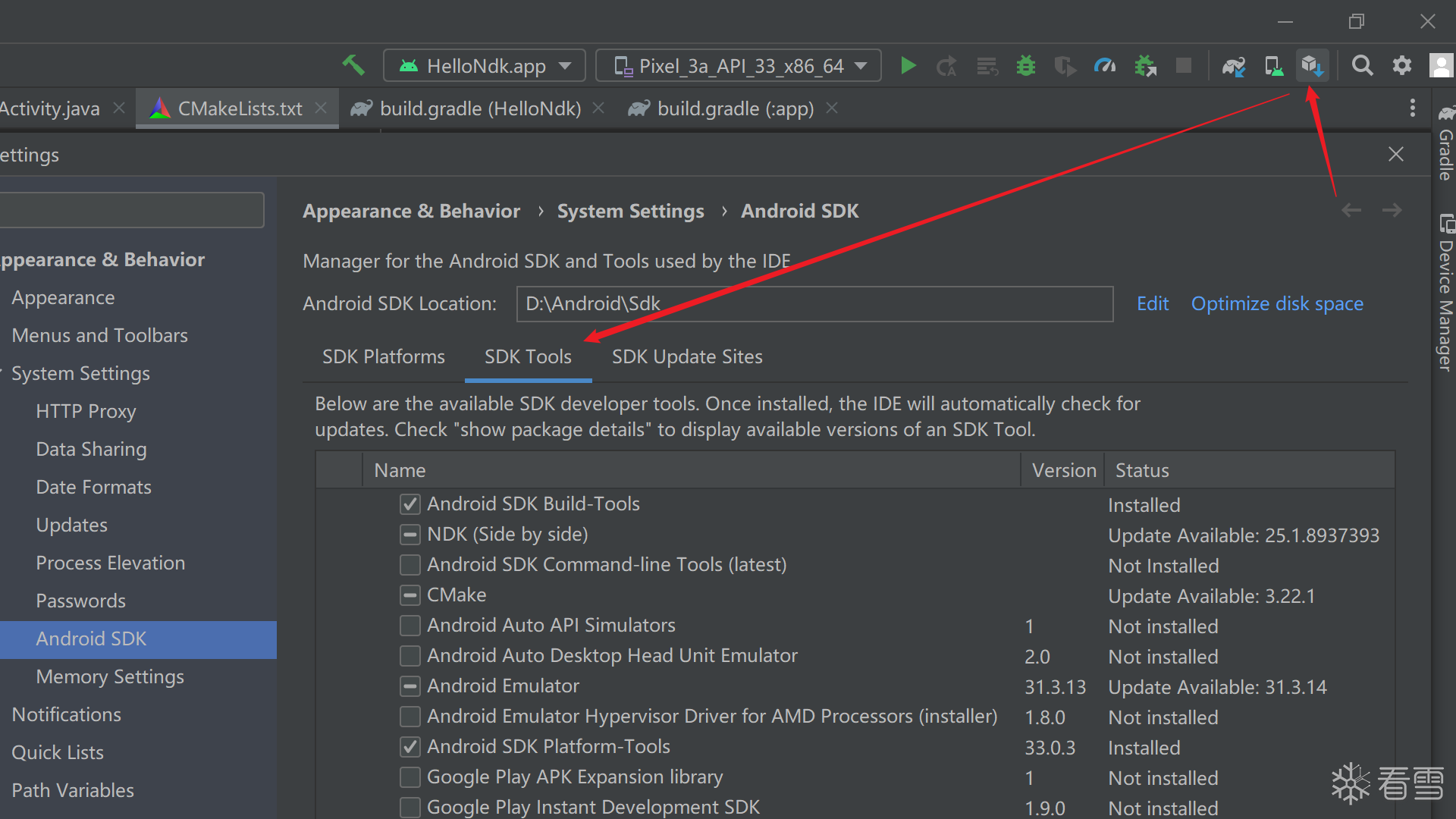Open IDE settings gear icon
The height and width of the screenshot is (819, 1456).
coord(1402,66)
